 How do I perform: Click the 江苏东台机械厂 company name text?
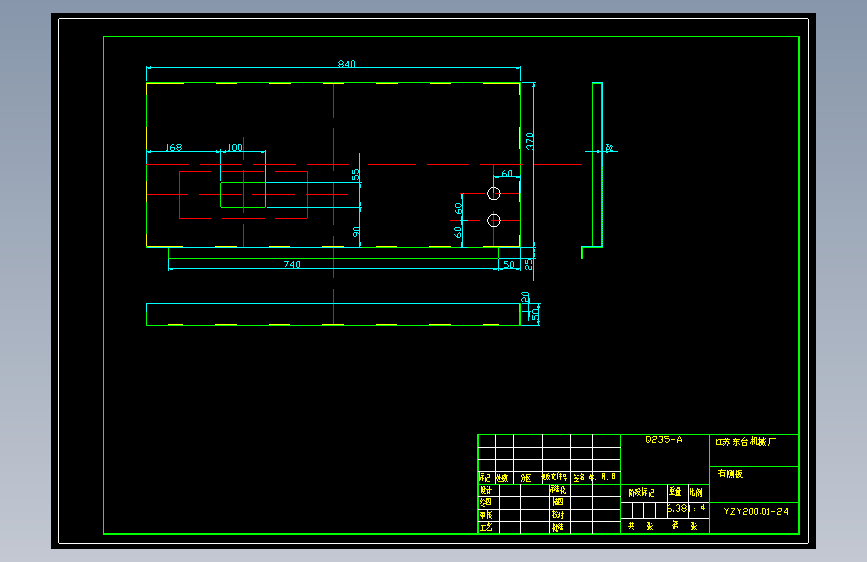(746, 442)
